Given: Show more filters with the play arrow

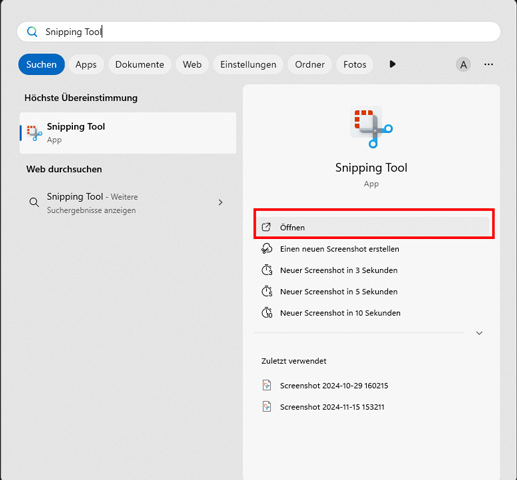Looking at the screenshot, I should (x=393, y=64).
